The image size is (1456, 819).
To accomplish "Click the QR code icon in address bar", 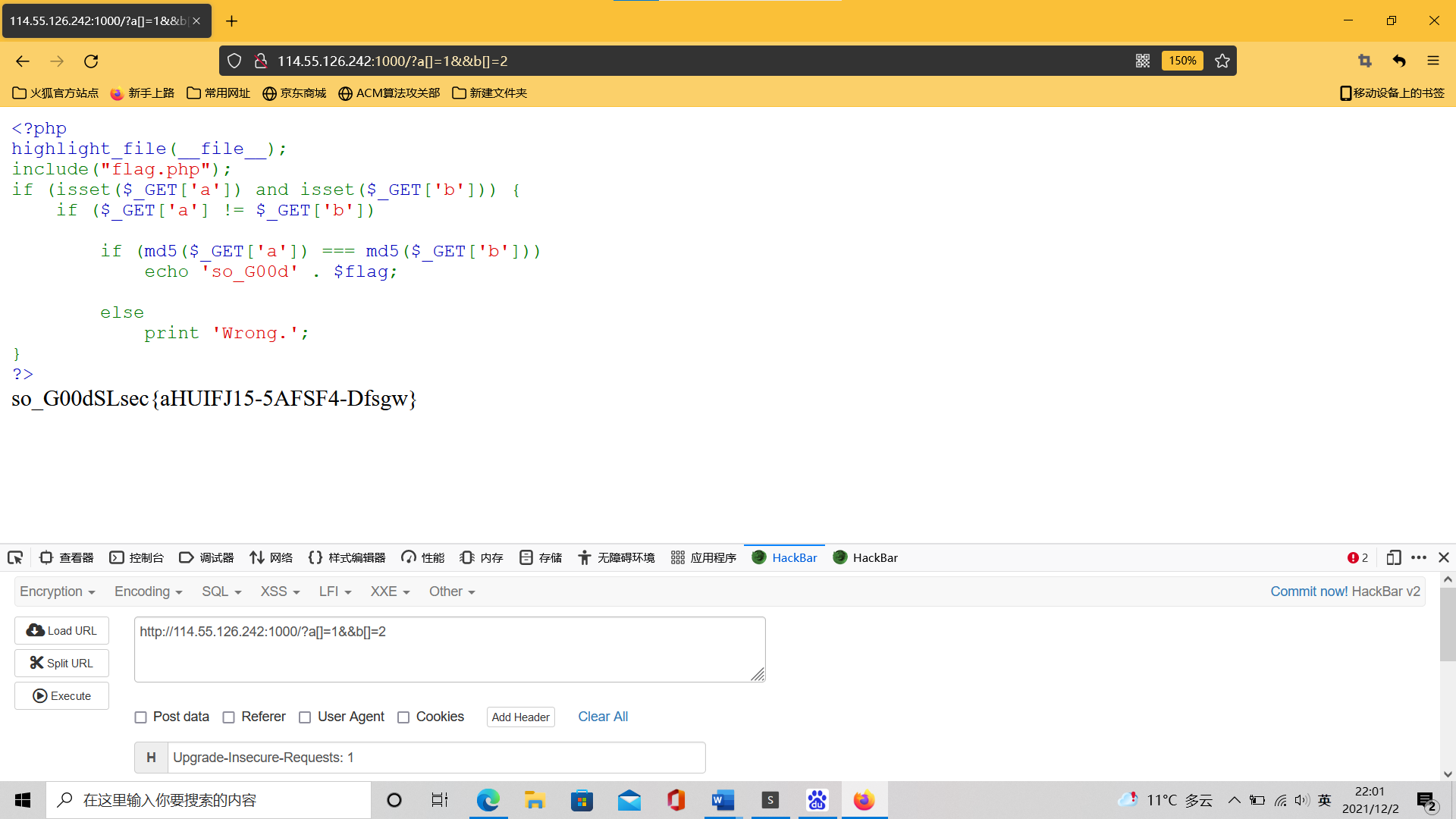I will 1143,61.
